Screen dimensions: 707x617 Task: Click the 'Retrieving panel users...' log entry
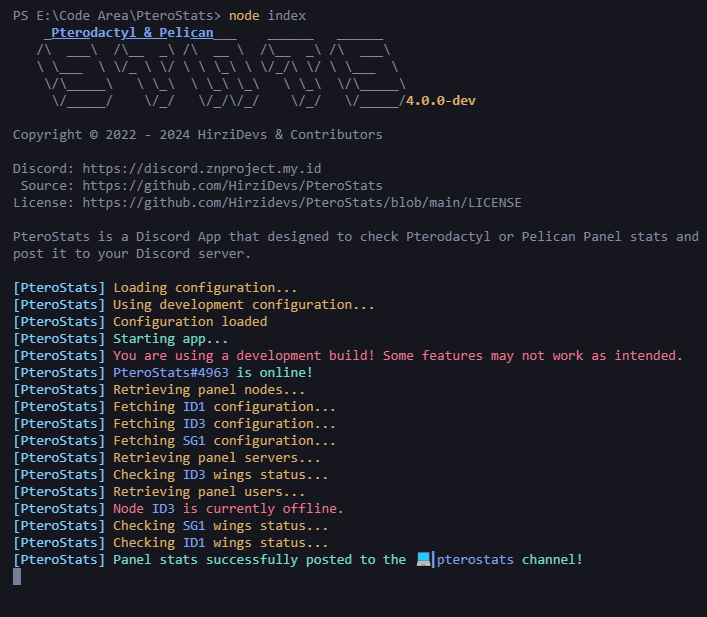click(x=209, y=491)
